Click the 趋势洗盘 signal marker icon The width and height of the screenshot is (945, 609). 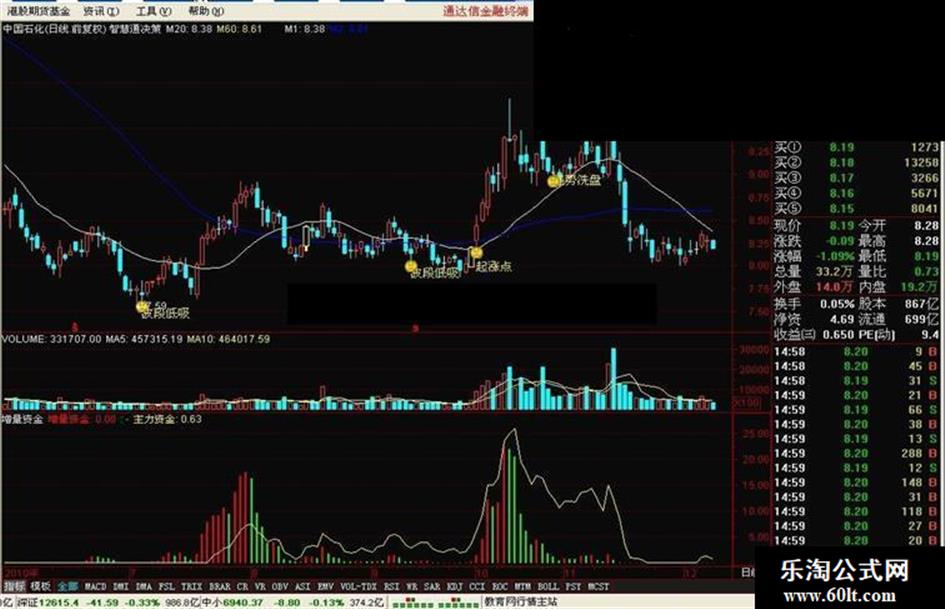(553, 180)
